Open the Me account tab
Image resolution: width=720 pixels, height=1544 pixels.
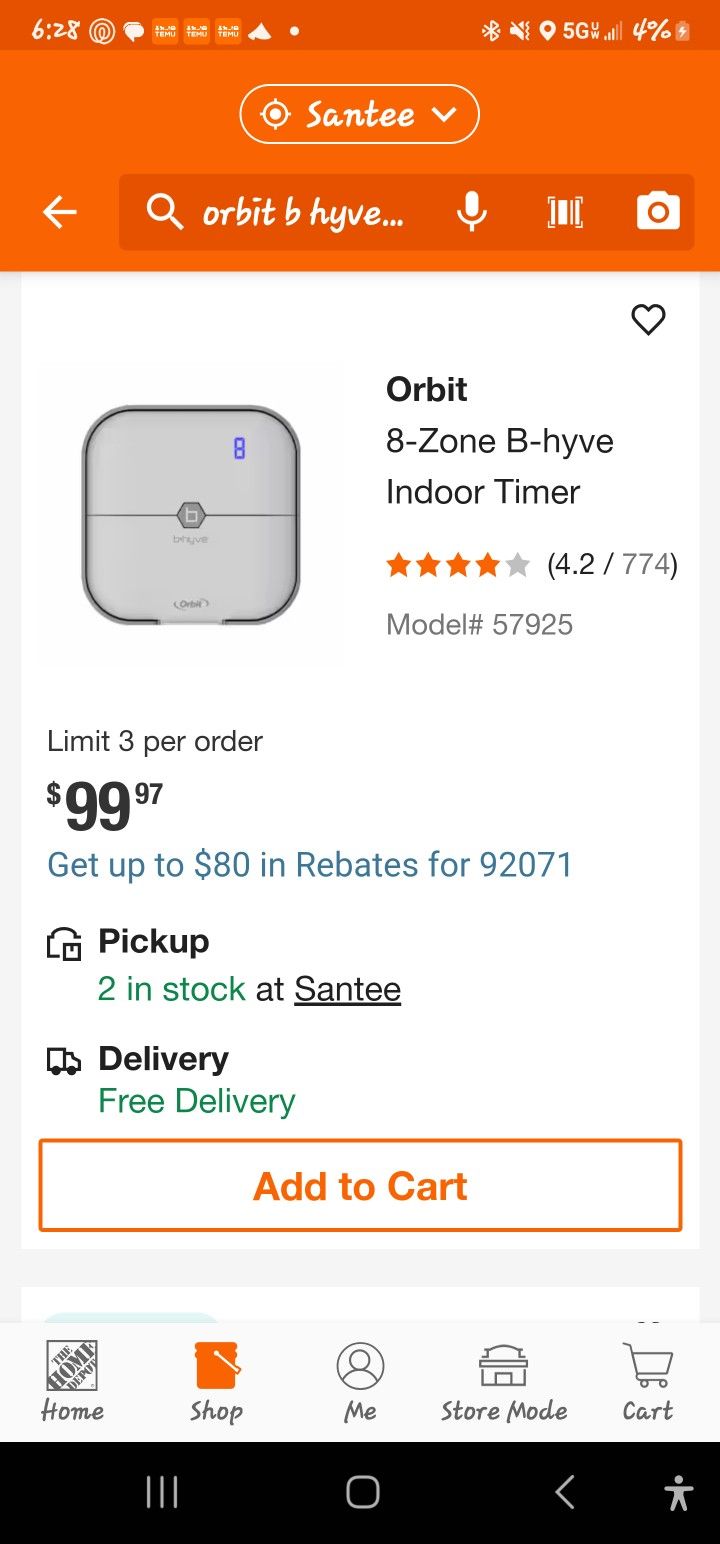point(360,1382)
